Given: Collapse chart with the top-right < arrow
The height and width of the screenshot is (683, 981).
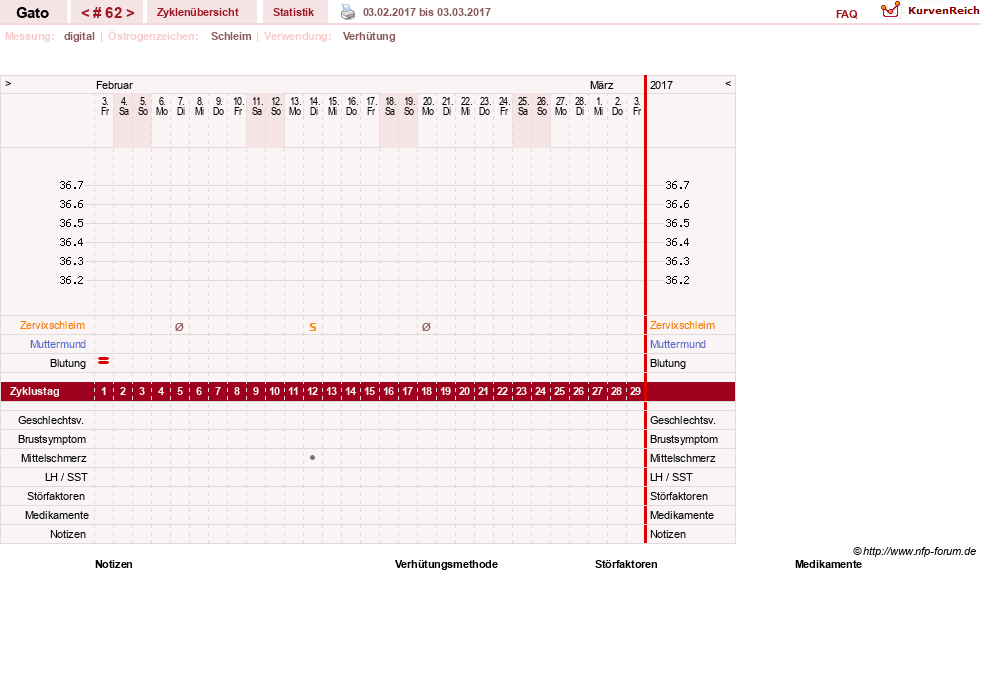Looking at the screenshot, I should (x=728, y=83).
